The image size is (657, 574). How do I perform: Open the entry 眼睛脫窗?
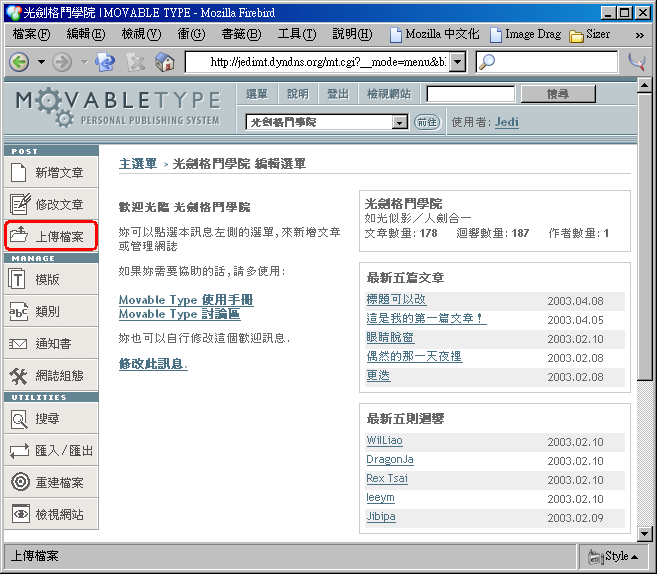tap(391, 337)
